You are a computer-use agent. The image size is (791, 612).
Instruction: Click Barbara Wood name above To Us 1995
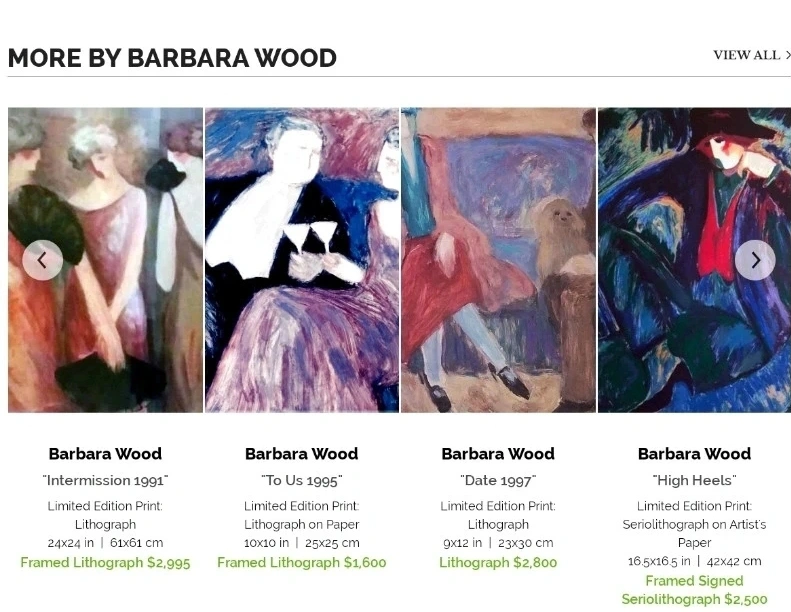click(x=302, y=454)
